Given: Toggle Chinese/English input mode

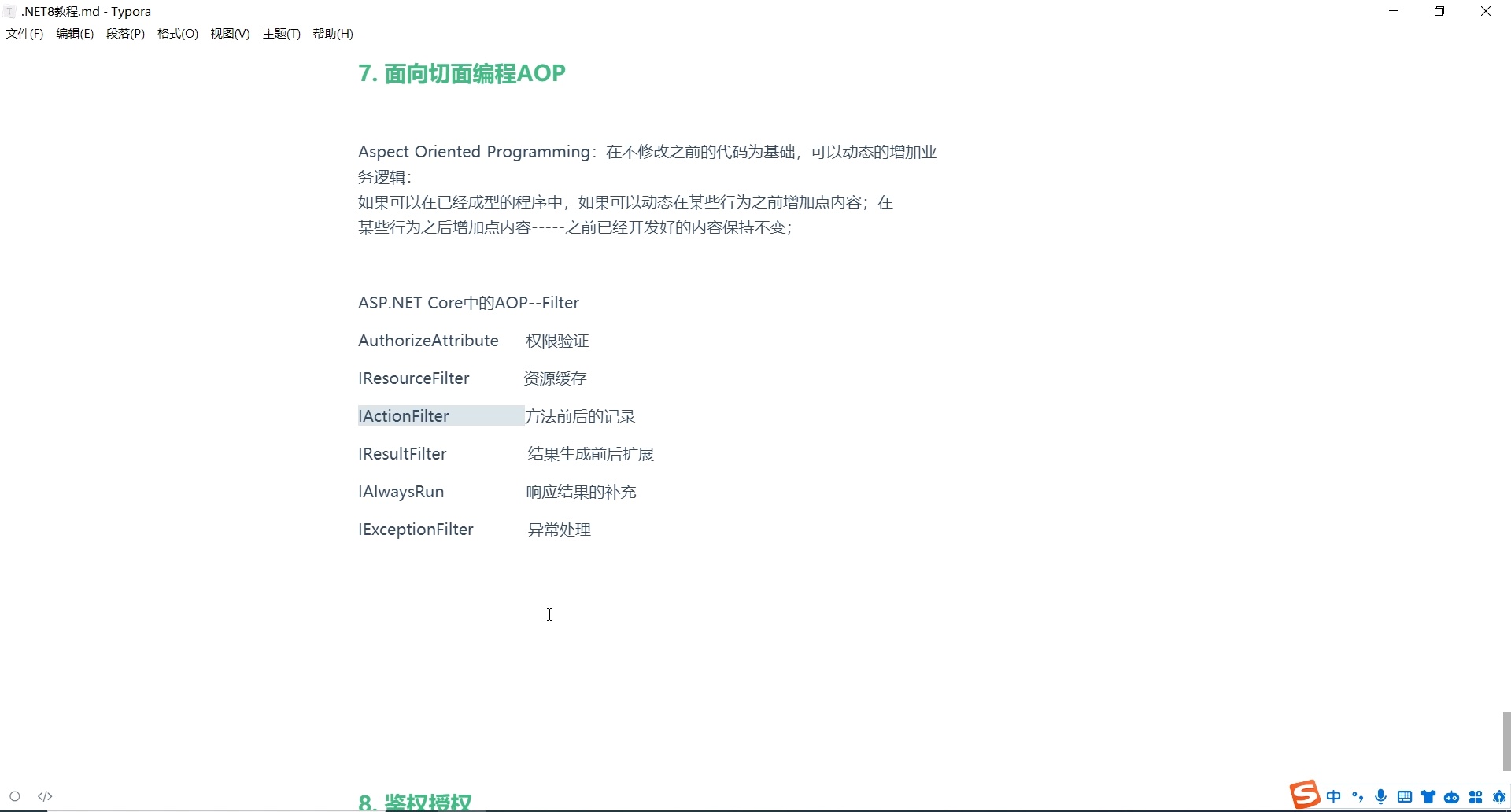Looking at the screenshot, I should 1335,796.
